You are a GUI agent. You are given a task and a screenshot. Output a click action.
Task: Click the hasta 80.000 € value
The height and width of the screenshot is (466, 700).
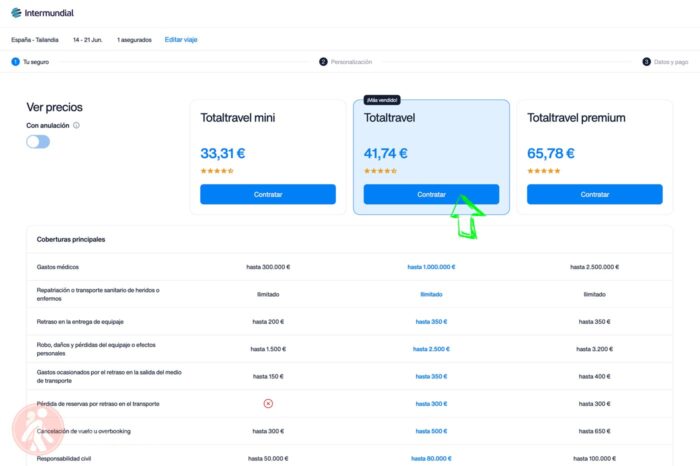click(x=431, y=458)
